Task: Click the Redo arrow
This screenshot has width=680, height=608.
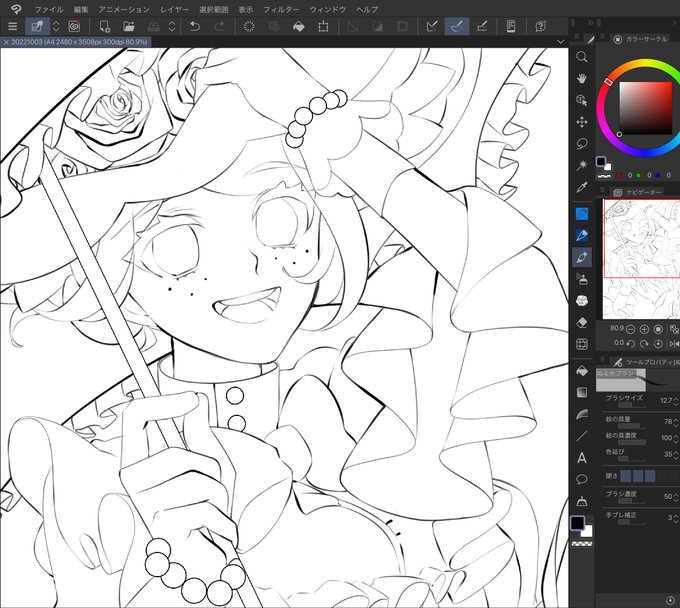Action: (x=219, y=26)
